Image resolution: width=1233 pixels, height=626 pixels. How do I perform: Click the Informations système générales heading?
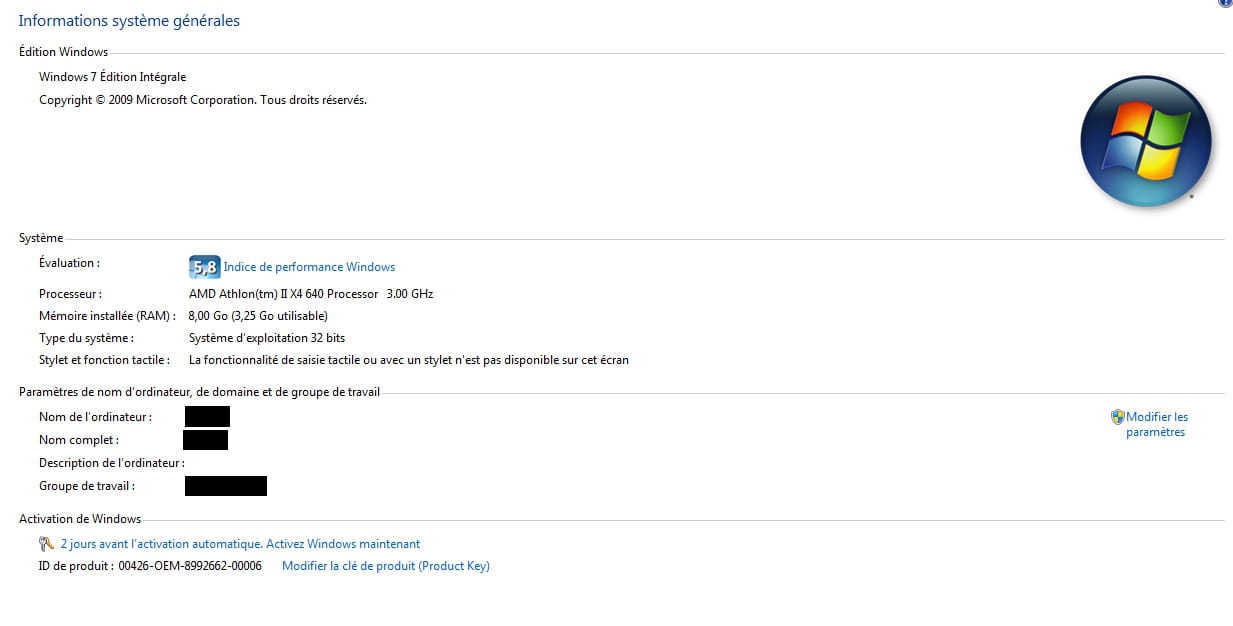pyautogui.click(x=129, y=21)
